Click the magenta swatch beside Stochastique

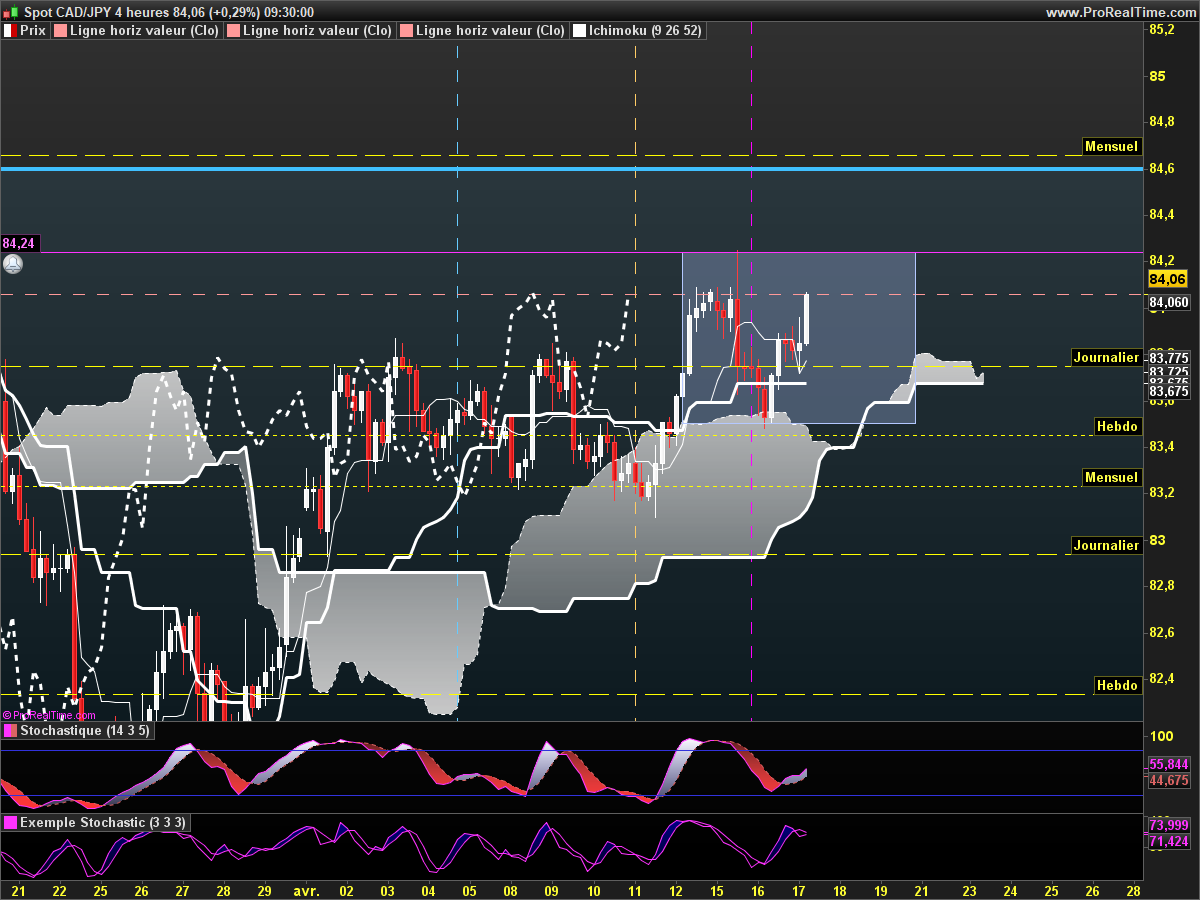[x=11, y=731]
